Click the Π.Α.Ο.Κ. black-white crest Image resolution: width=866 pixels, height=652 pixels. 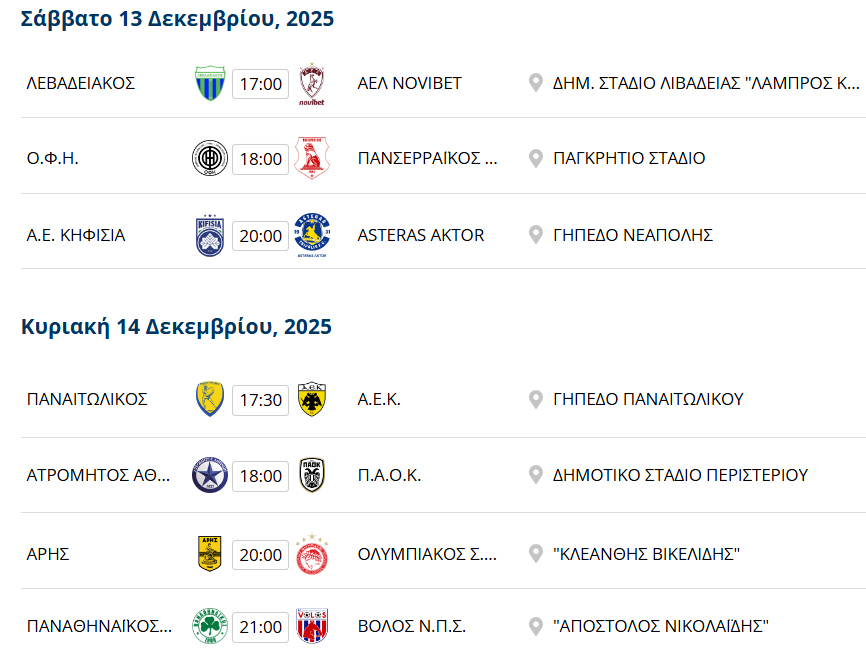[312, 475]
